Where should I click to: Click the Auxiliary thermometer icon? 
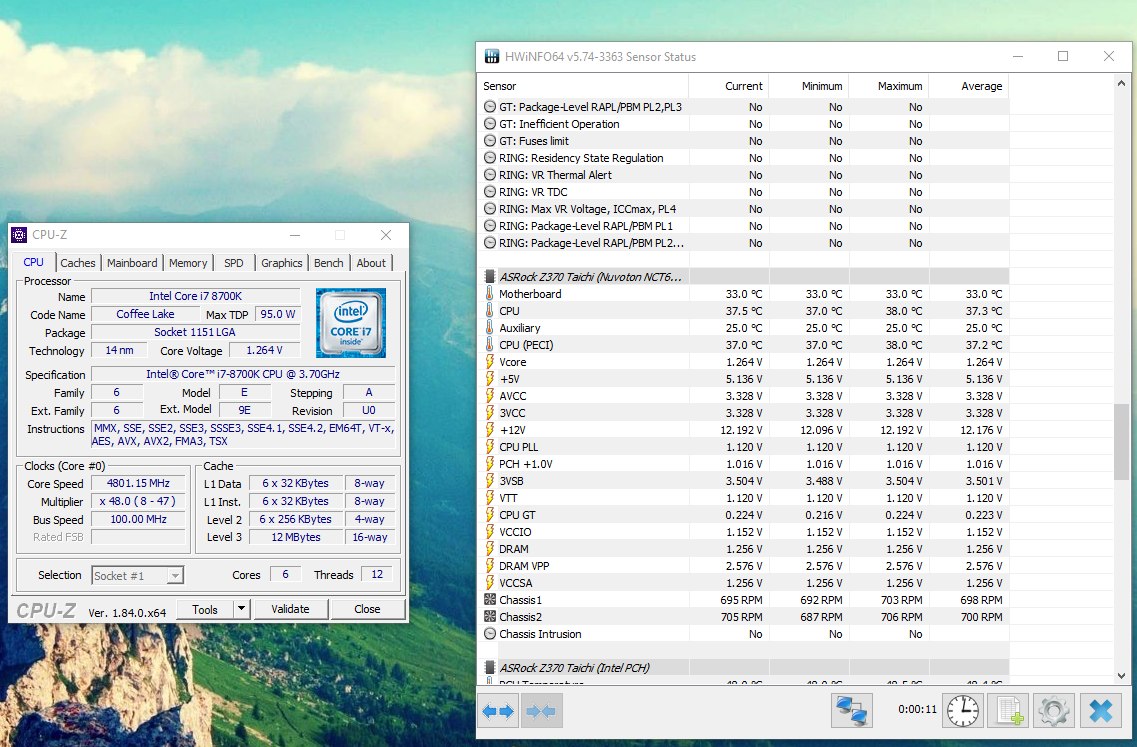tap(489, 328)
